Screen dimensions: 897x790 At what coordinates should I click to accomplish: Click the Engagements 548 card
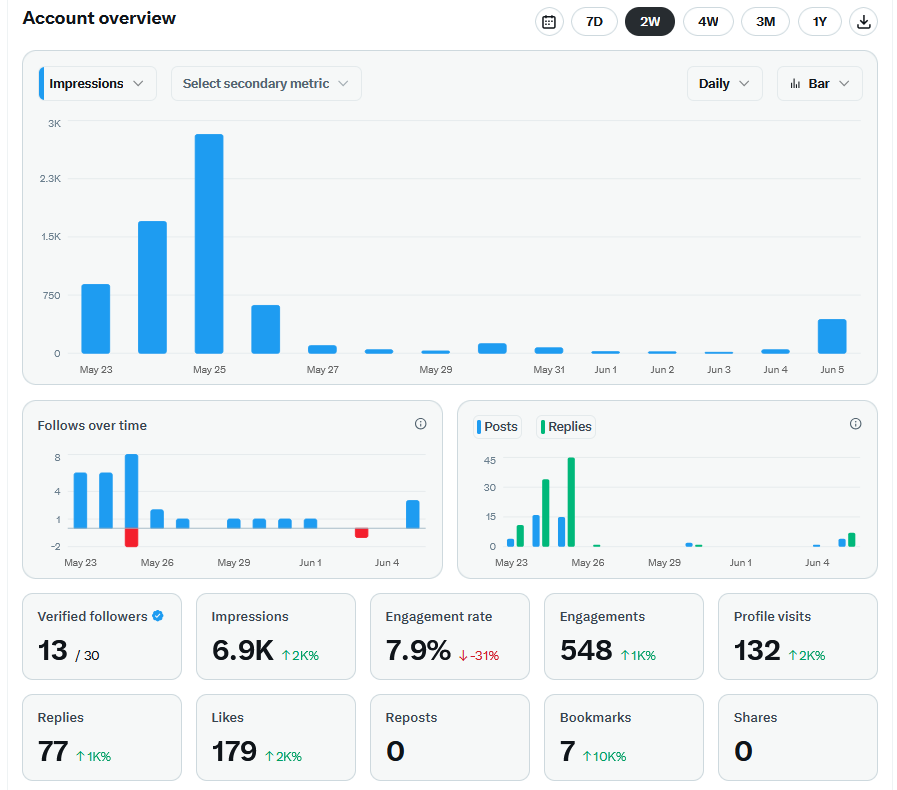(x=624, y=636)
